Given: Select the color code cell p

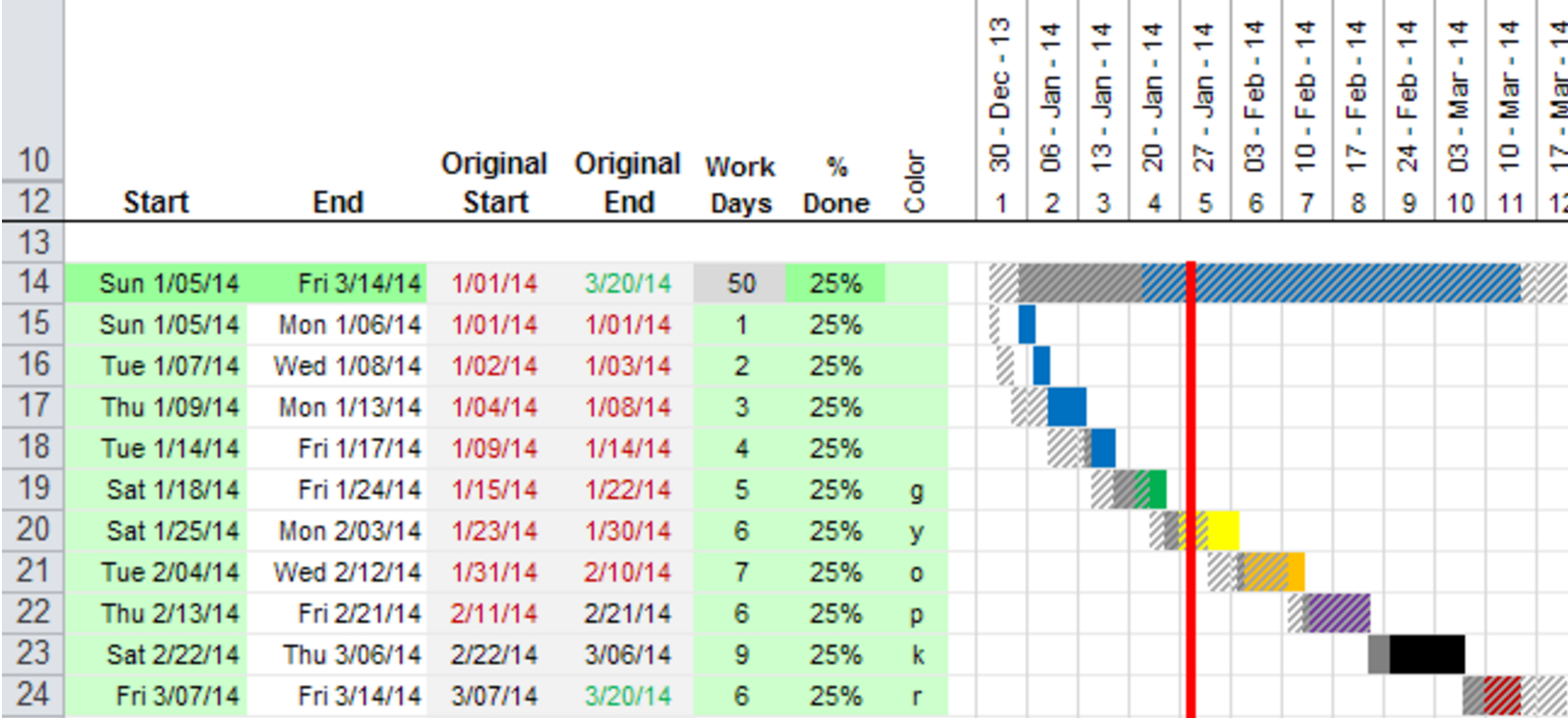Looking at the screenshot, I should (x=916, y=613).
